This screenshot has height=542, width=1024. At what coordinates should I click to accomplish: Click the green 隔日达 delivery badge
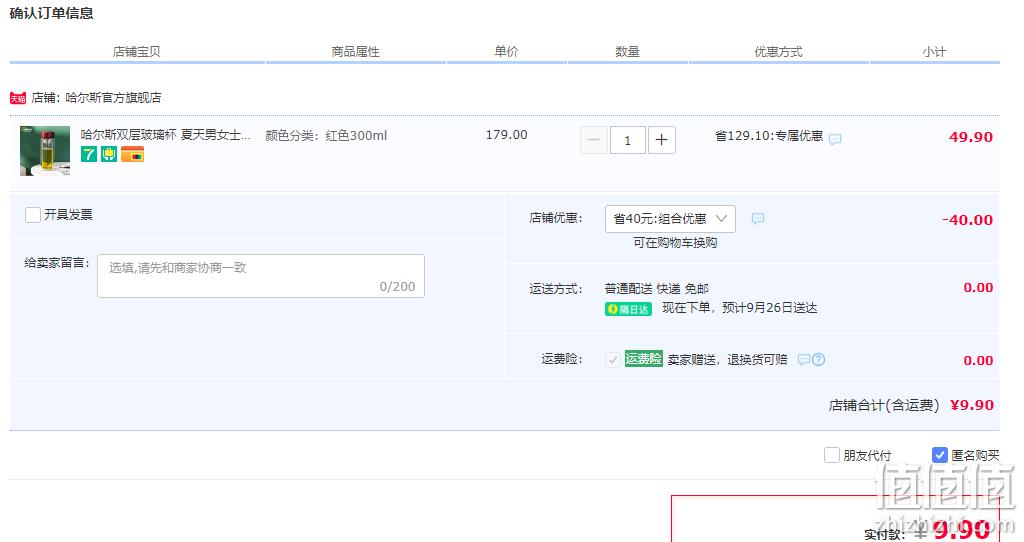pyautogui.click(x=628, y=309)
